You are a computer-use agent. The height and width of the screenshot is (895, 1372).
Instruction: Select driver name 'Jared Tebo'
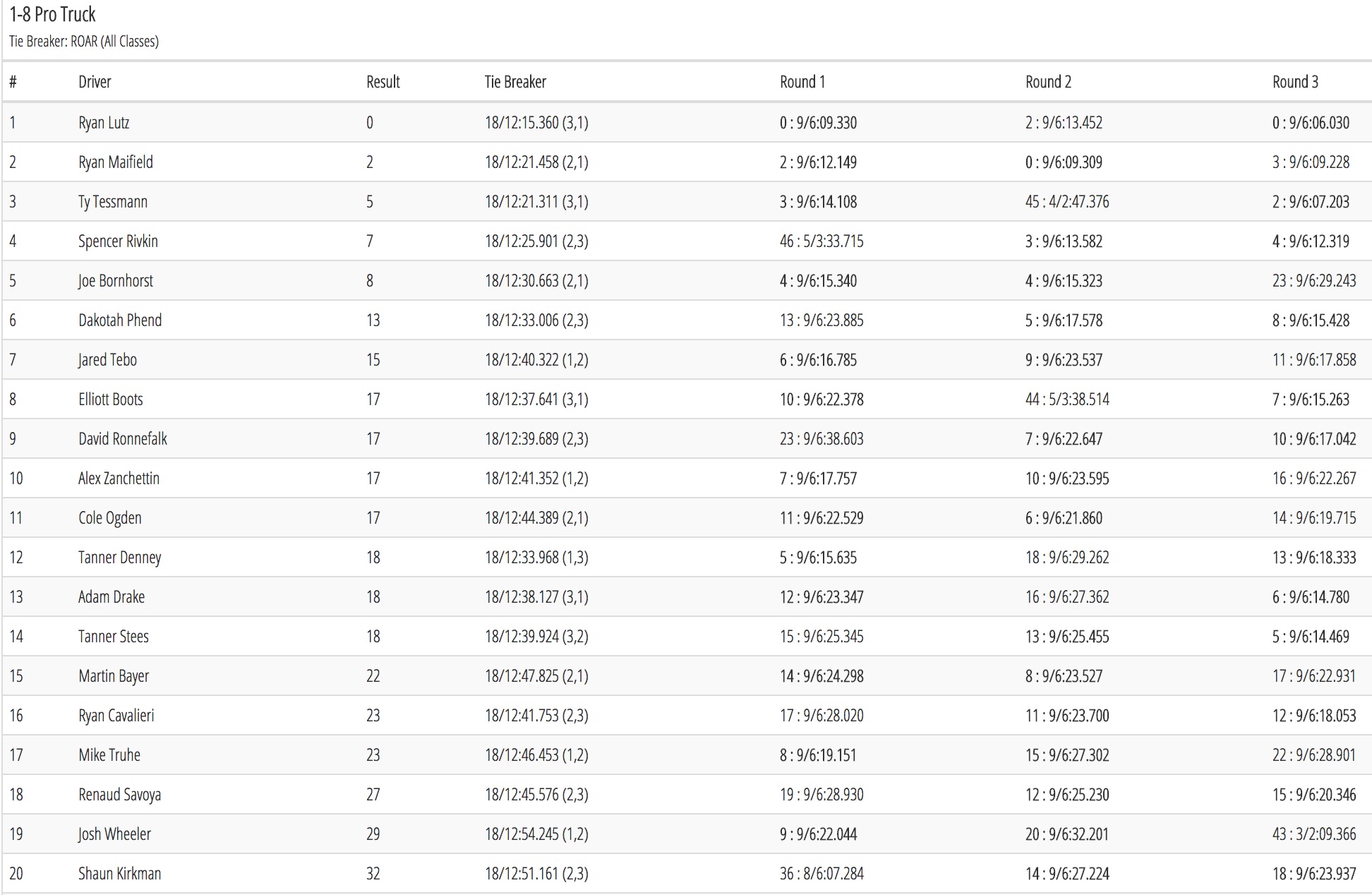click(107, 360)
